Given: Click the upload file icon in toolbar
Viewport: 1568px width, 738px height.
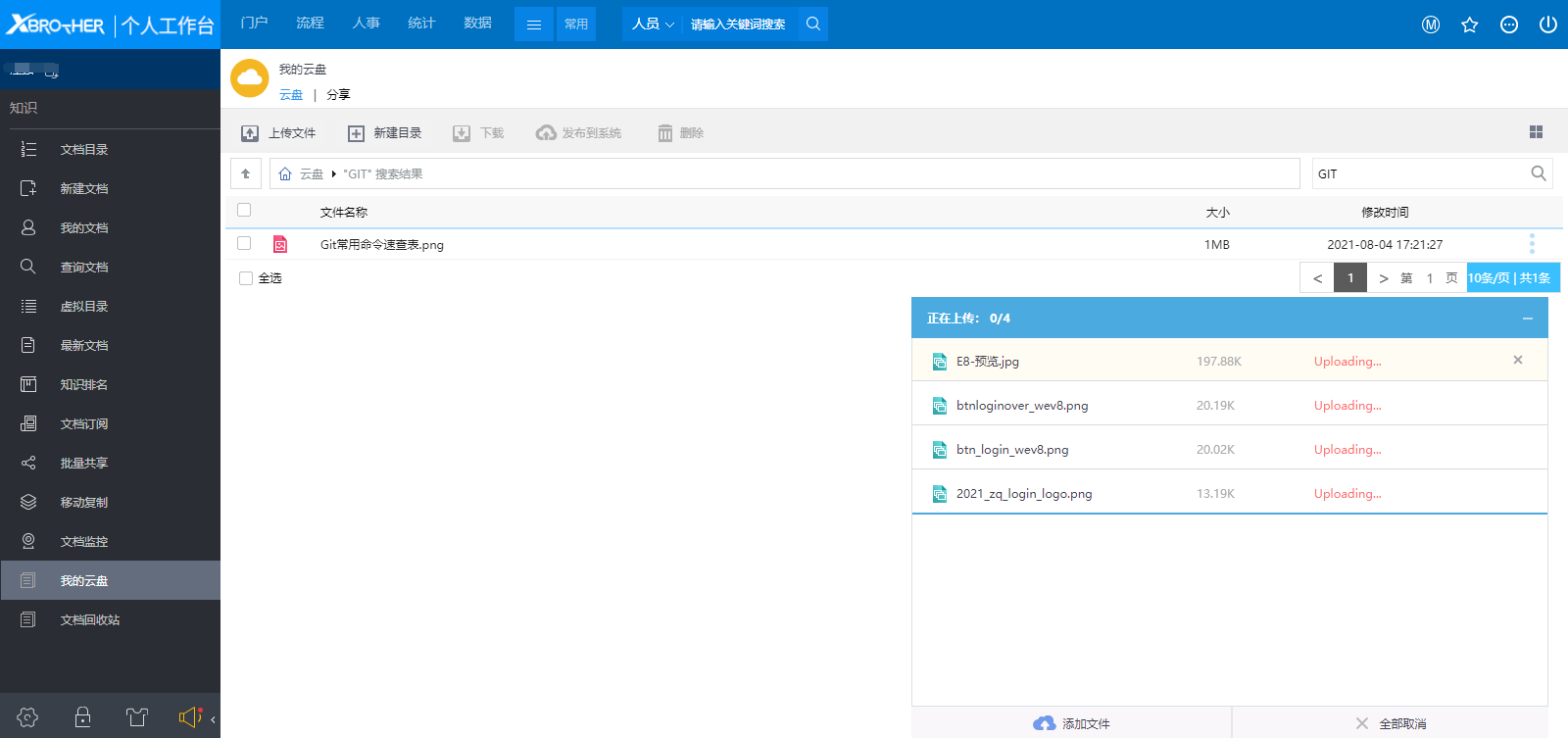Looking at the screenshot, I should point(250,133).
